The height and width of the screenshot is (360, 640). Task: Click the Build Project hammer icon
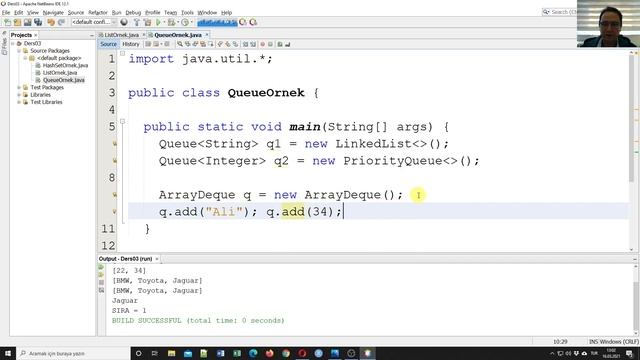[x=137, y=22]
